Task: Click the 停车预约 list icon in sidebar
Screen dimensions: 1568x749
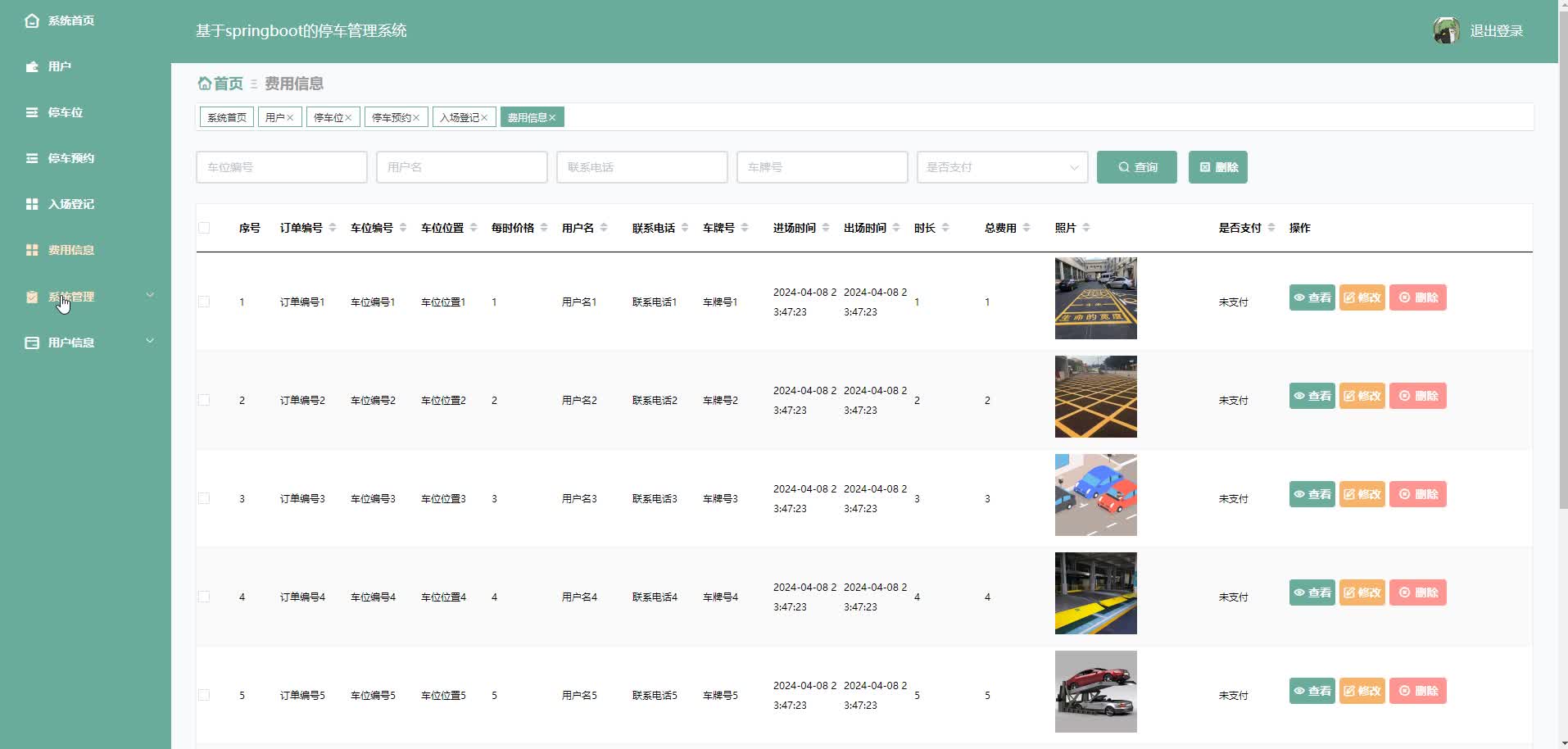Action: tap(32, 158)
